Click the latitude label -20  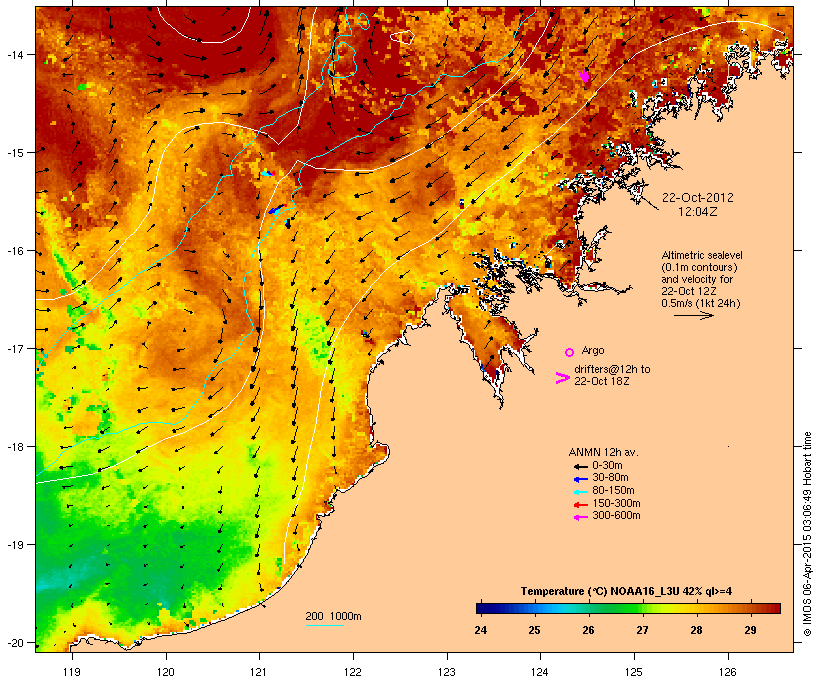[14, 643]
